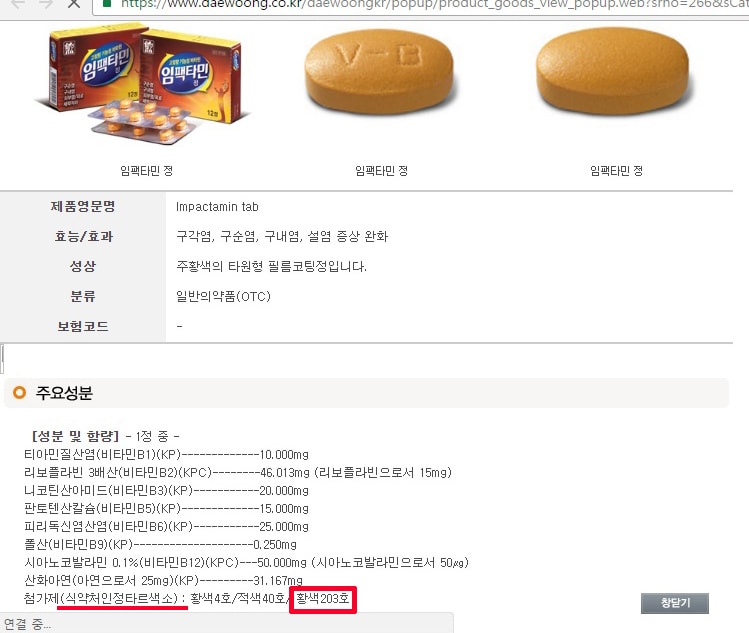Click the red-boxed 황색203호 text
Viewport: 749px width, 633px height.
tap(322, 599)
